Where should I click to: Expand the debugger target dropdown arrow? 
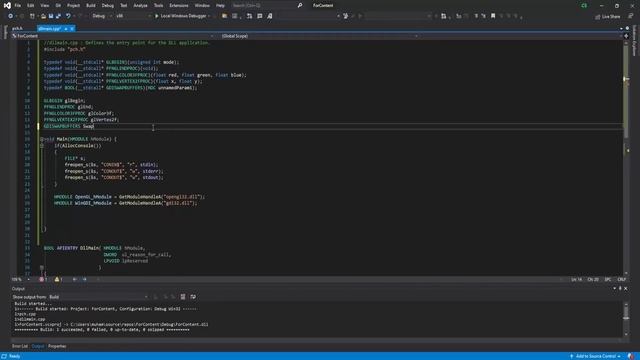tap(209, 16)
